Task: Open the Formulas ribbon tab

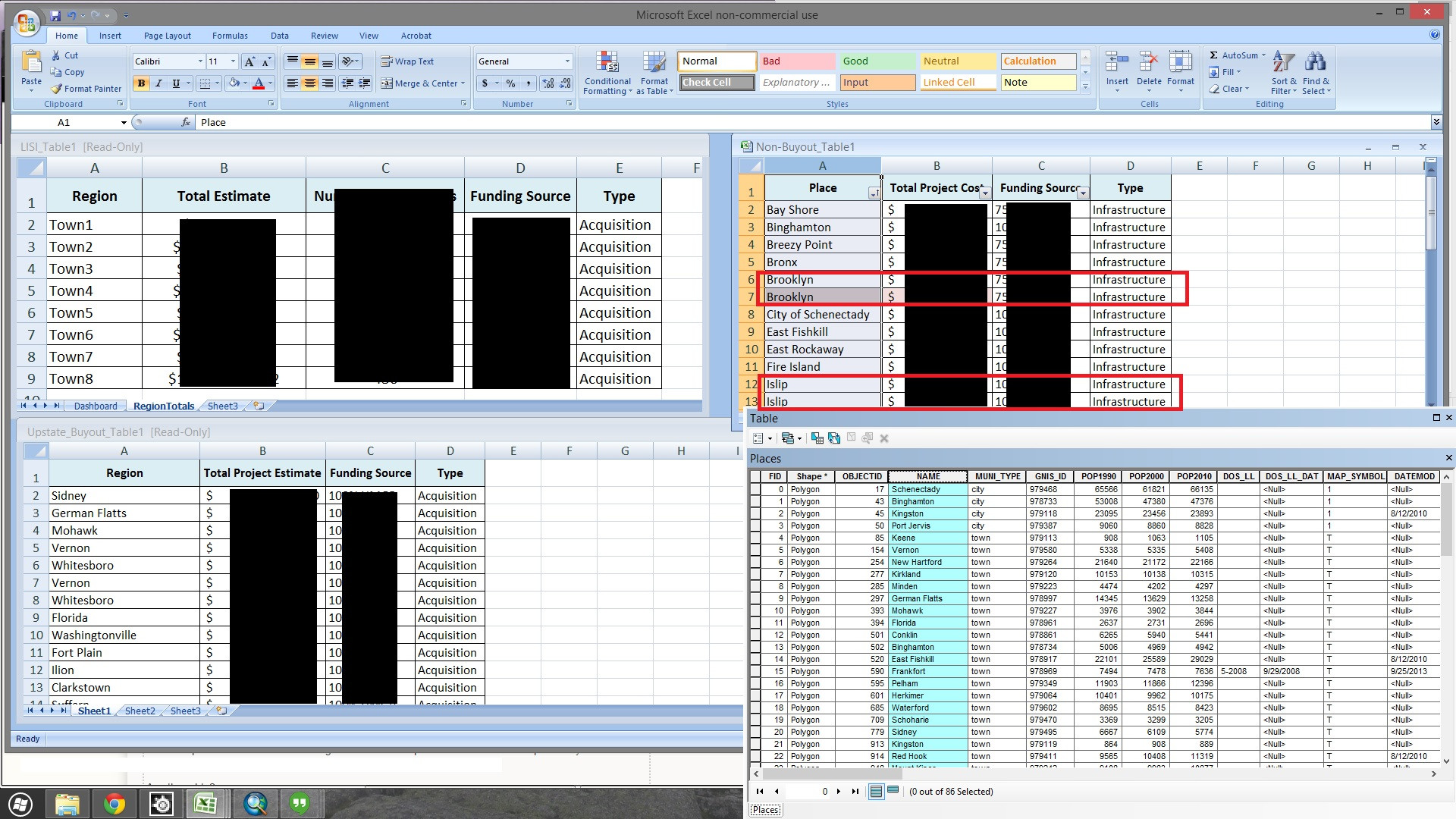Action: click(230, 36)
